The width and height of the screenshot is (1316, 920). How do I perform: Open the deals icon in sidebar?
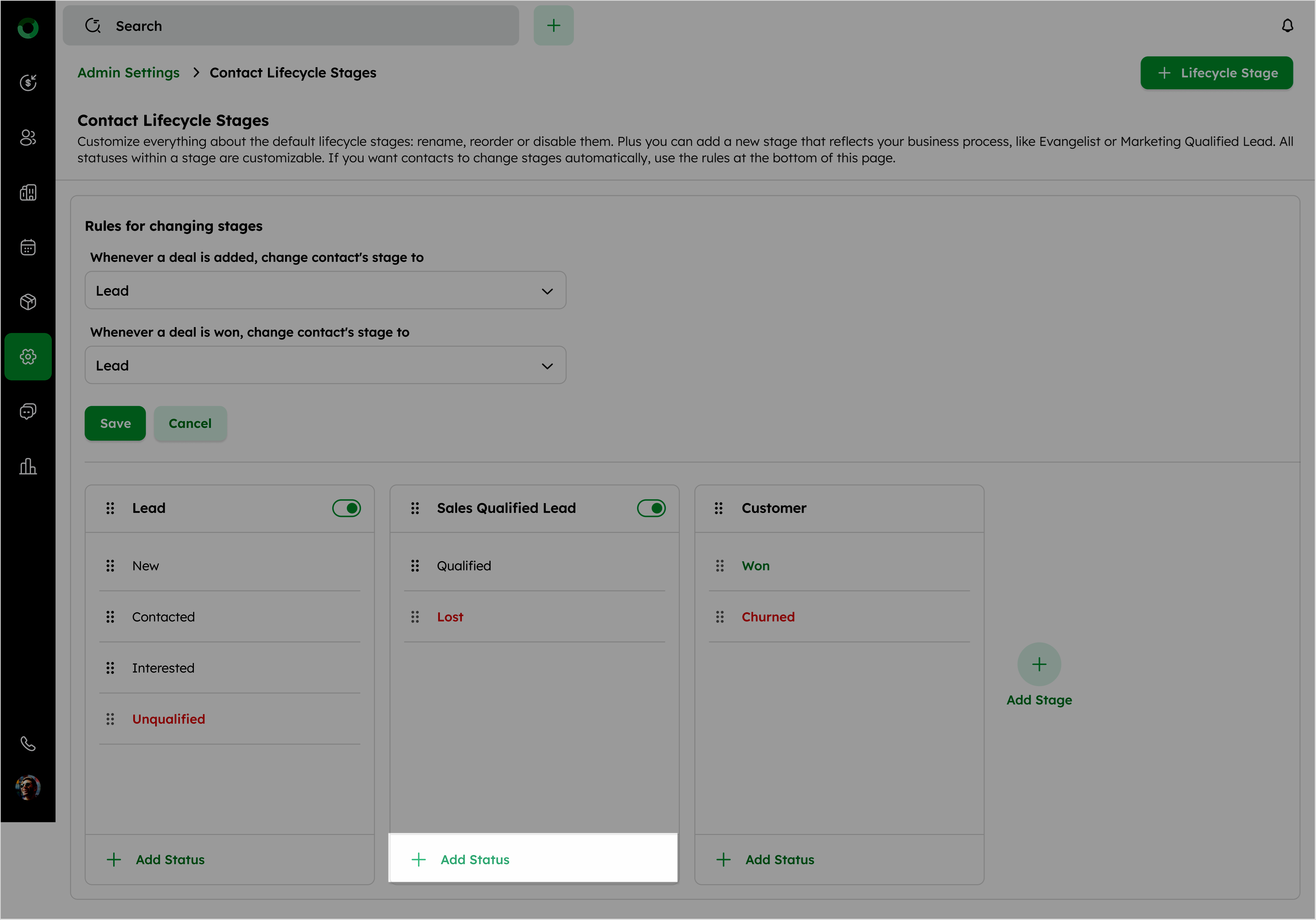pos(28,83)
